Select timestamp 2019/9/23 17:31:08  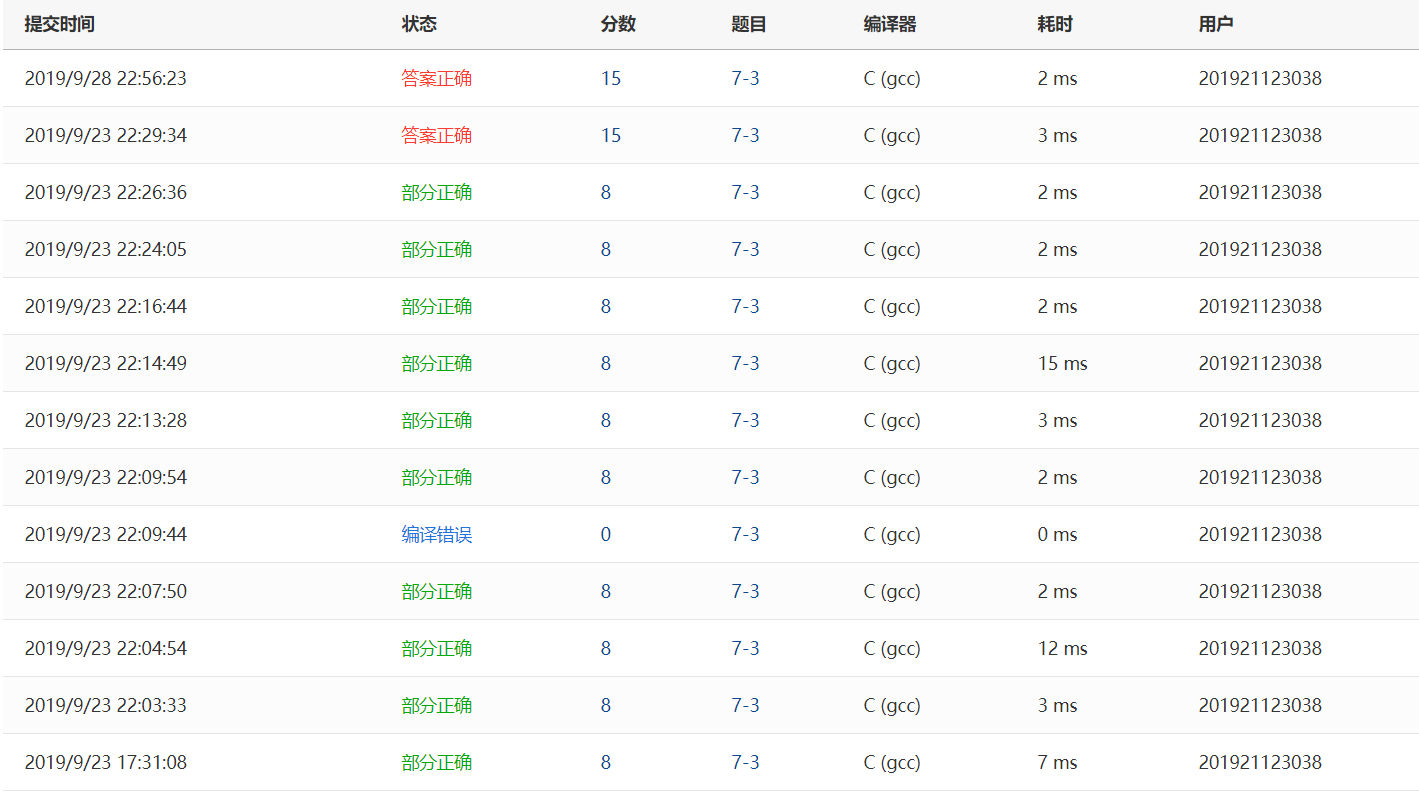(x=106, y=762)
